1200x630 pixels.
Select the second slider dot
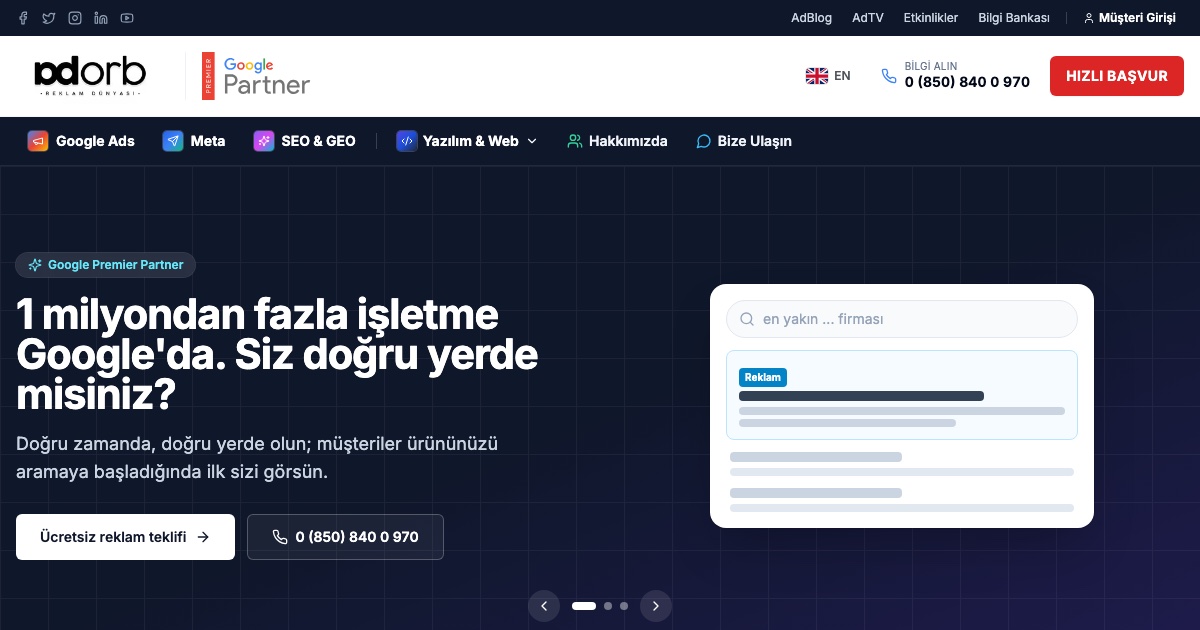click(x=608, y=606)
